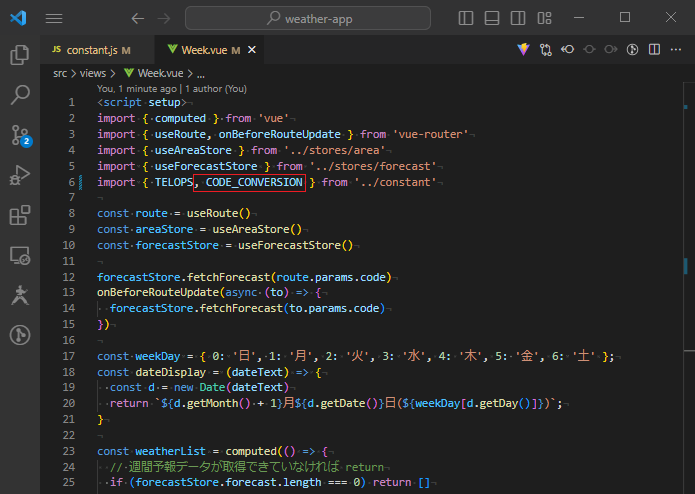This screenshot has width=695, height=494.
Task: Open Run and Debug view
Action: pos(20,175)
